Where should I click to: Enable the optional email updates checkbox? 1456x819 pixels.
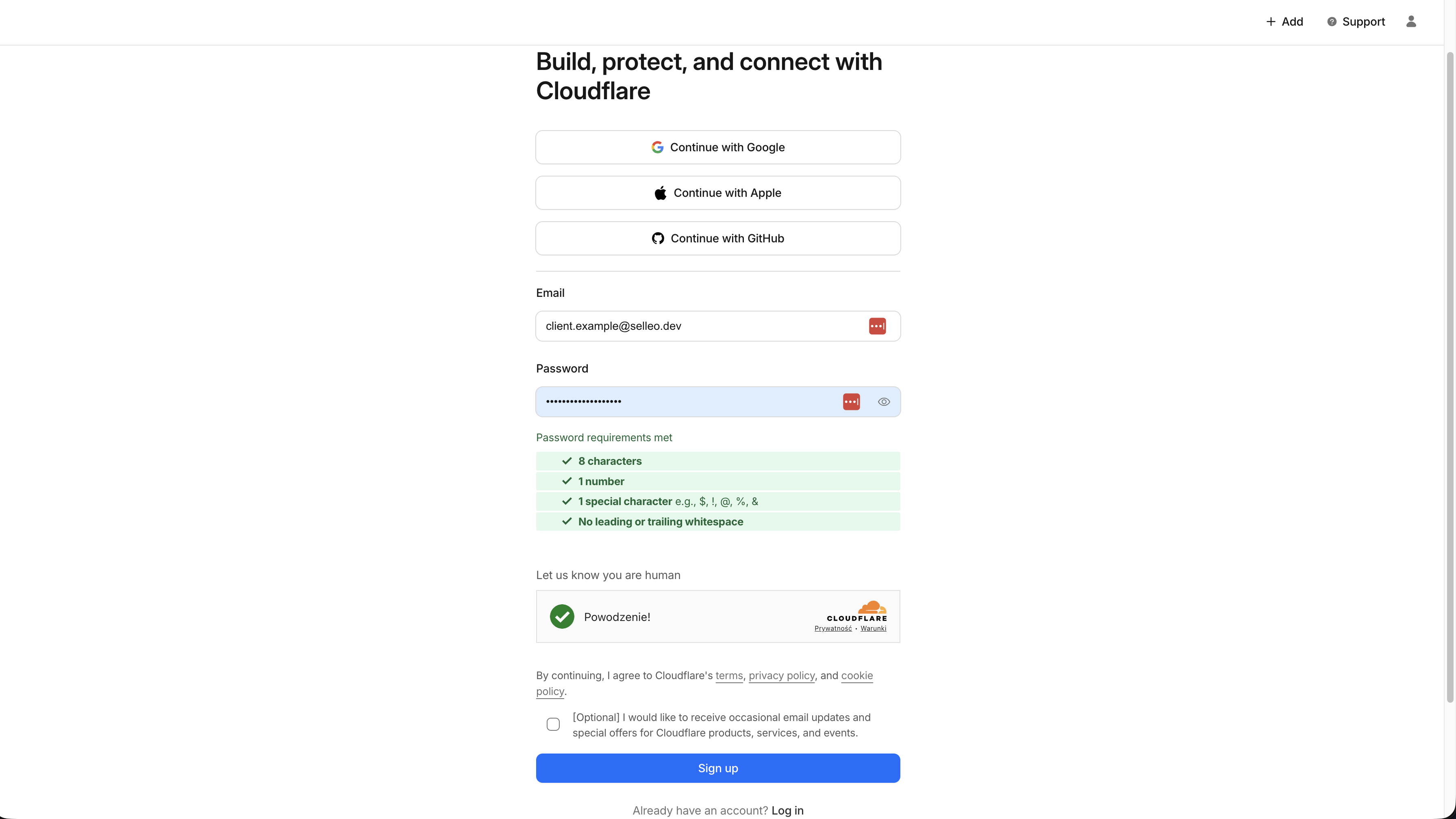[x=553, y=725]
